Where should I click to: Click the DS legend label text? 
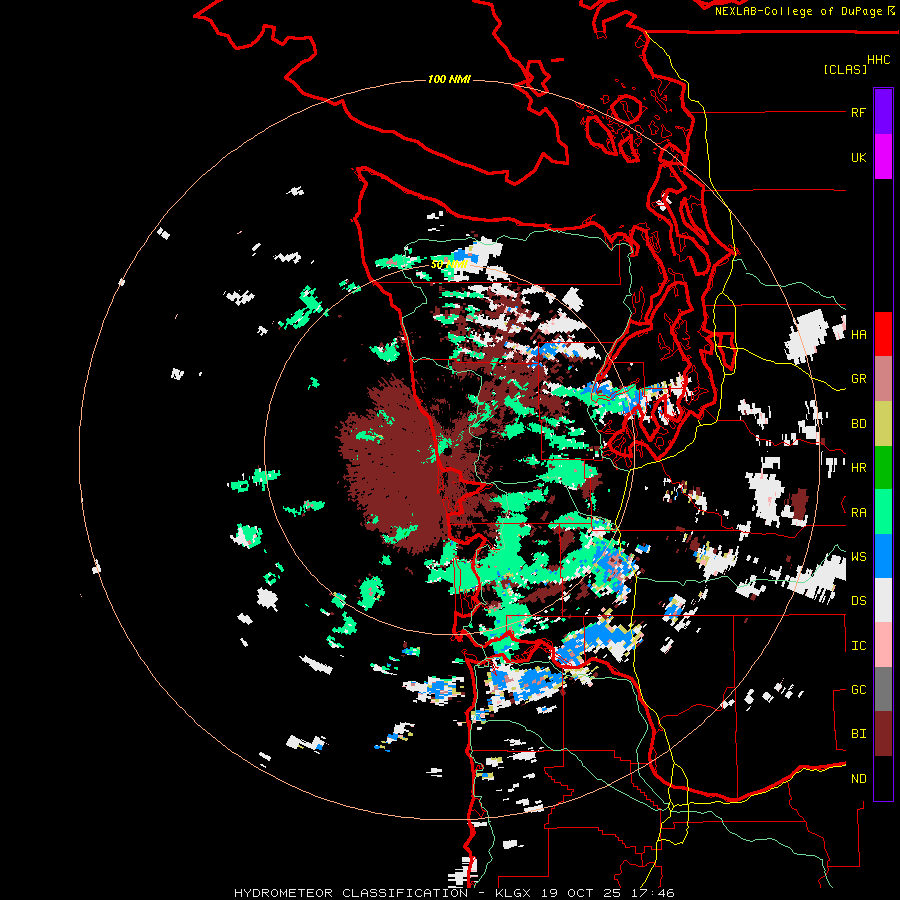(x=858, y=600)
